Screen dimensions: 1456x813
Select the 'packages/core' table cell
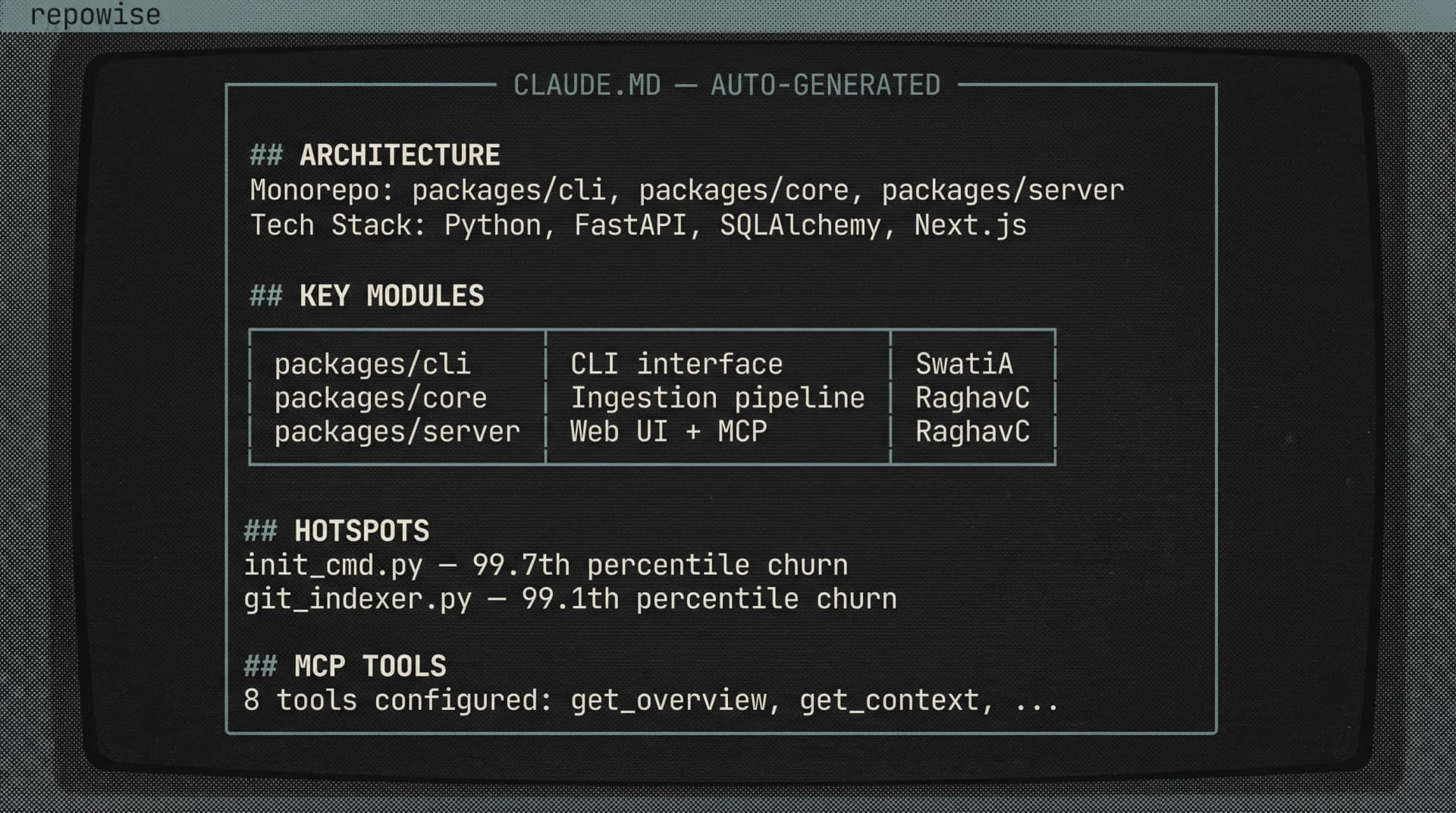(x=380, y=398)
